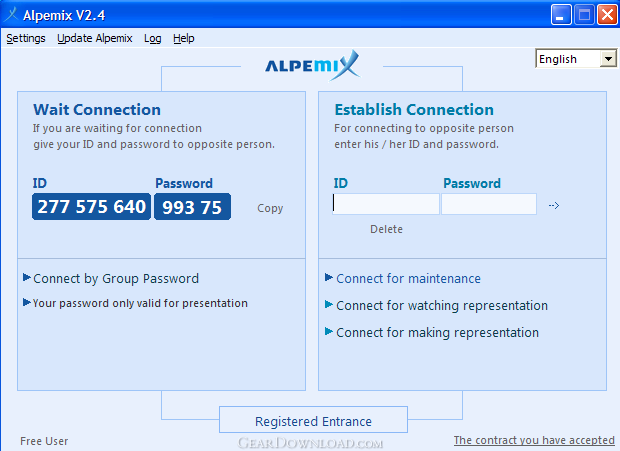Click the Free User status text

pyautogui.click(x=44, y=441)
